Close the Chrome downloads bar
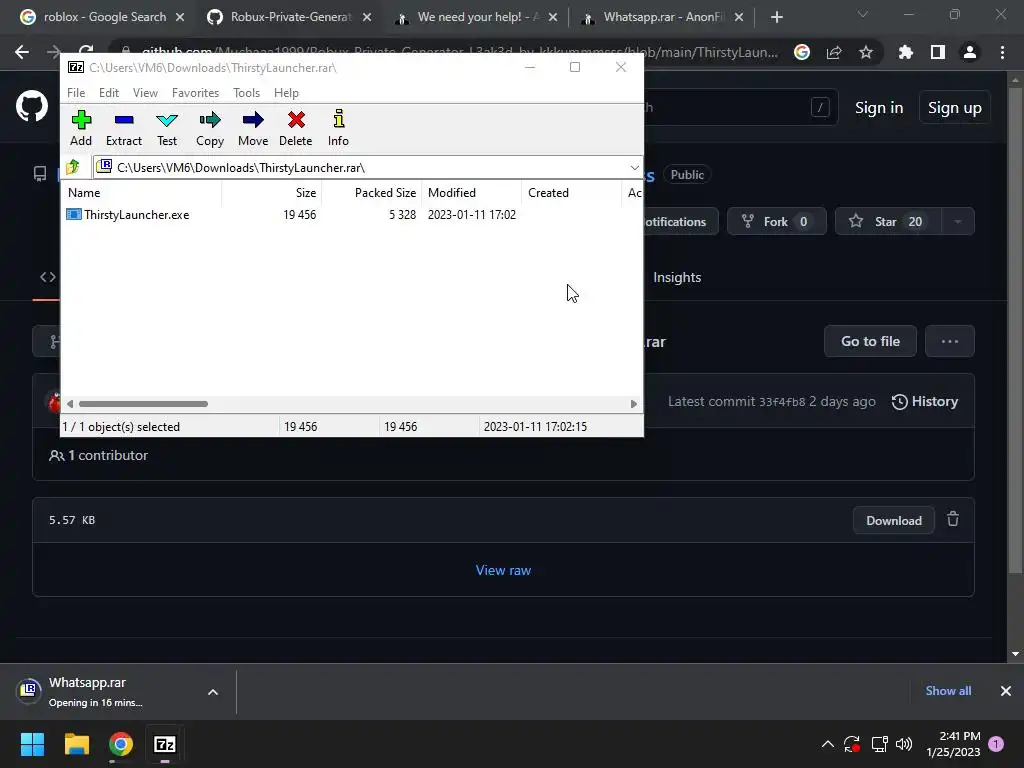 1006,690
